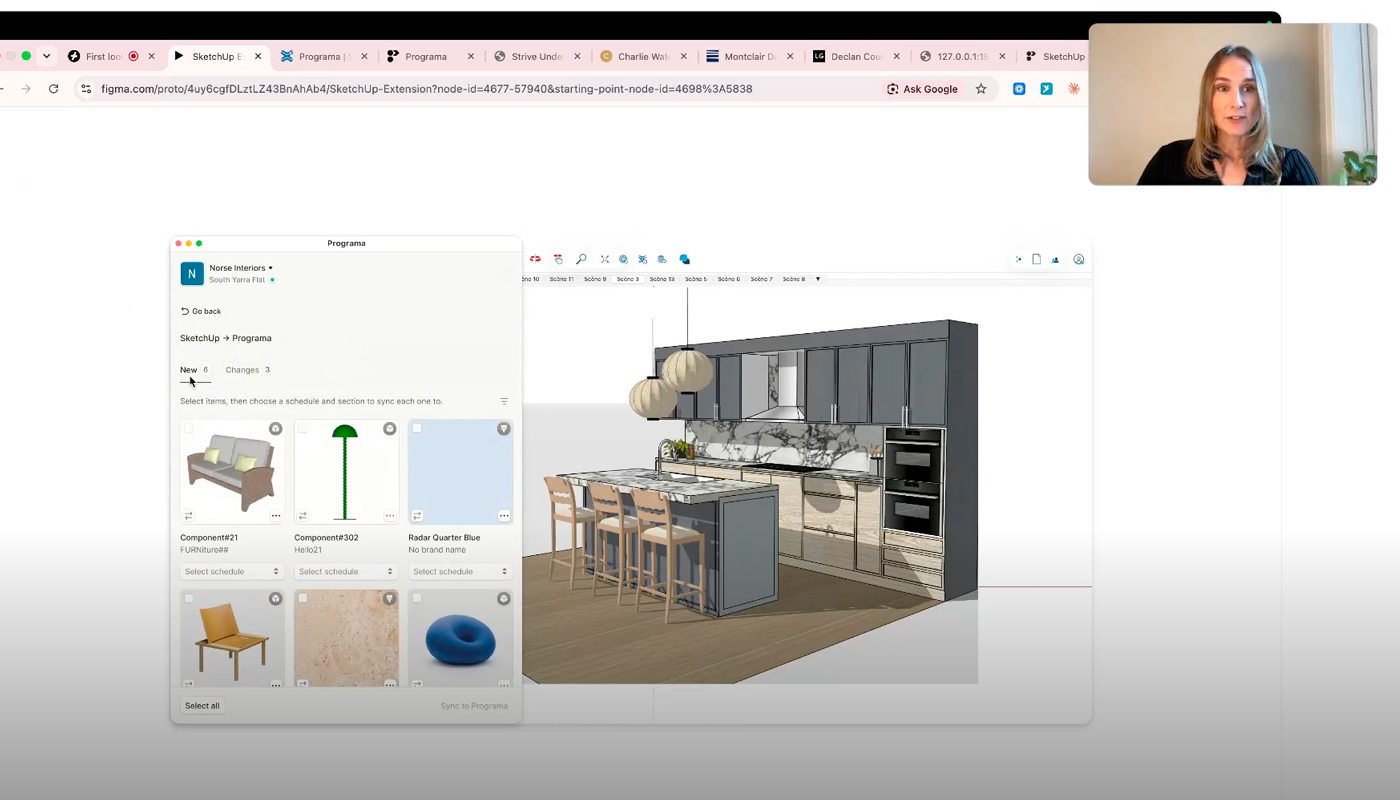
Task: Click the component badge icon on sofa card
Action: click(x=275, y=429)
